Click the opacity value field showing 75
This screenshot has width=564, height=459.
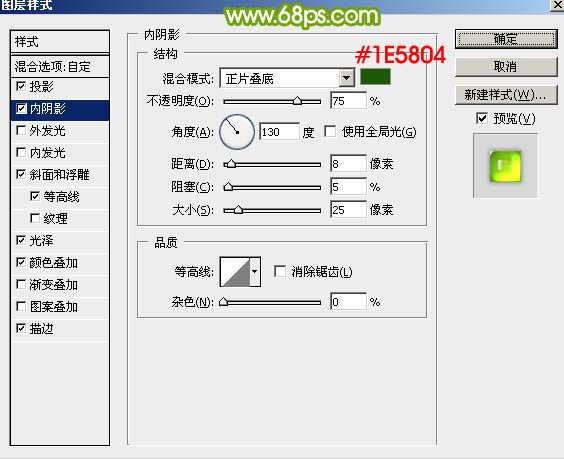click(x=348, y=101)
